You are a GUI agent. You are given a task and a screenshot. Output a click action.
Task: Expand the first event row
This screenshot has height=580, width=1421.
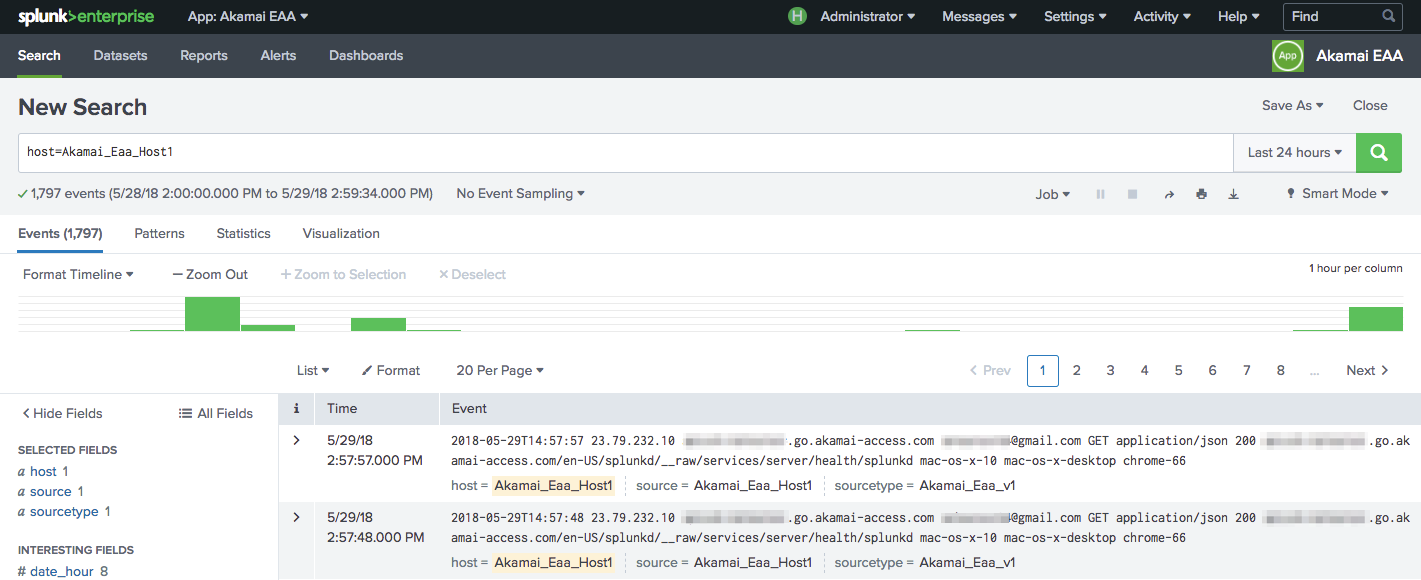(x=296, y=440)
